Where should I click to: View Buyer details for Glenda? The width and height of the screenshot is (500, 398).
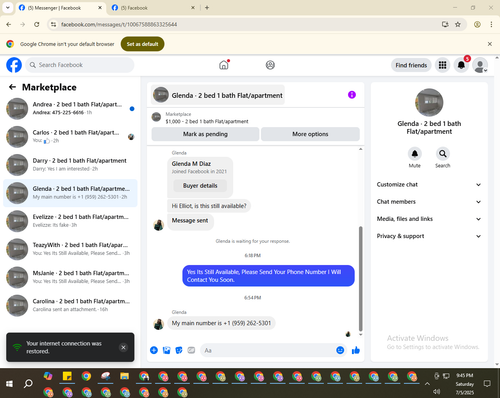point(200,186)
